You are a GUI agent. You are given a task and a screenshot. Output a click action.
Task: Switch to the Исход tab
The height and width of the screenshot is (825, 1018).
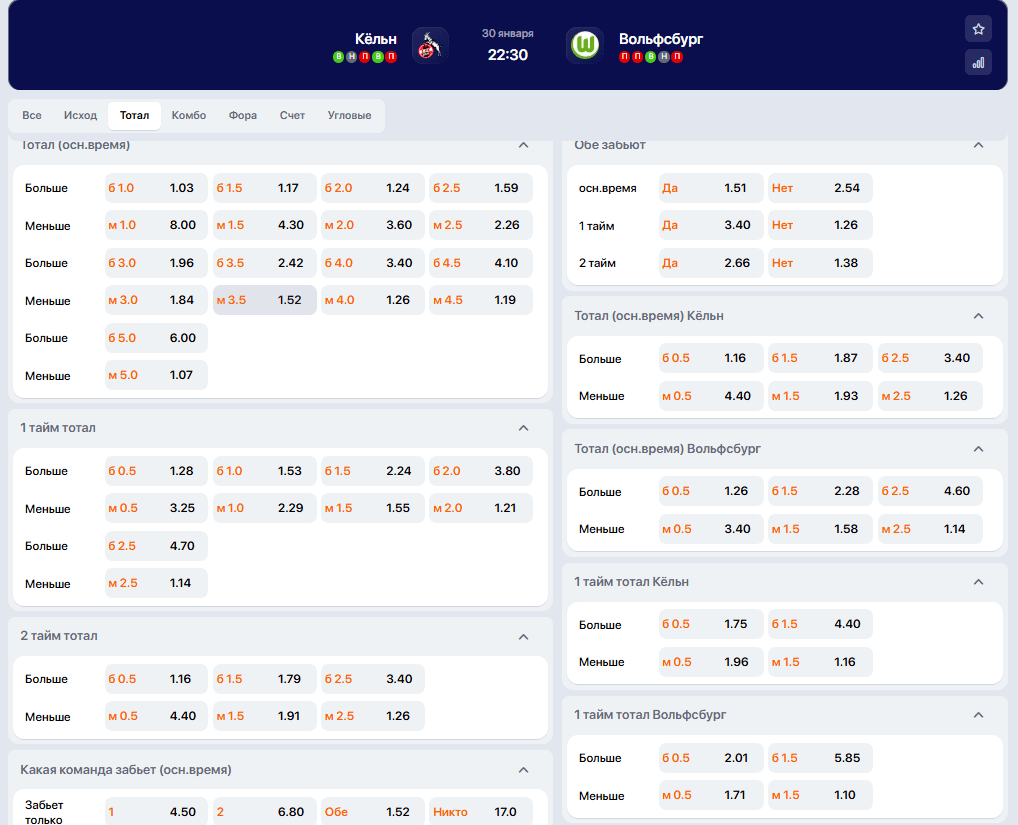(80, 116)
